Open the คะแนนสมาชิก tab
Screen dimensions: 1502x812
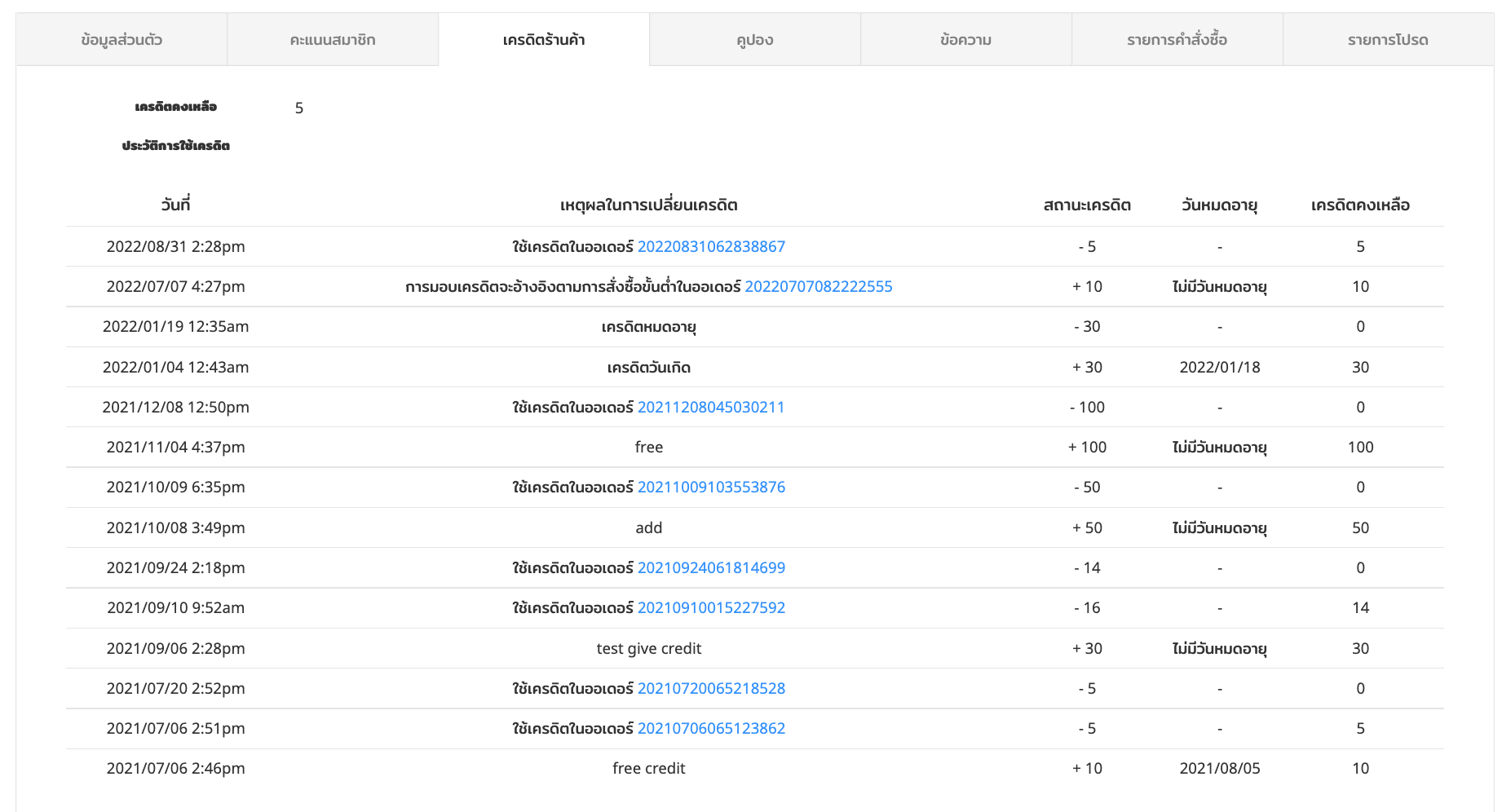click(333, 39)
